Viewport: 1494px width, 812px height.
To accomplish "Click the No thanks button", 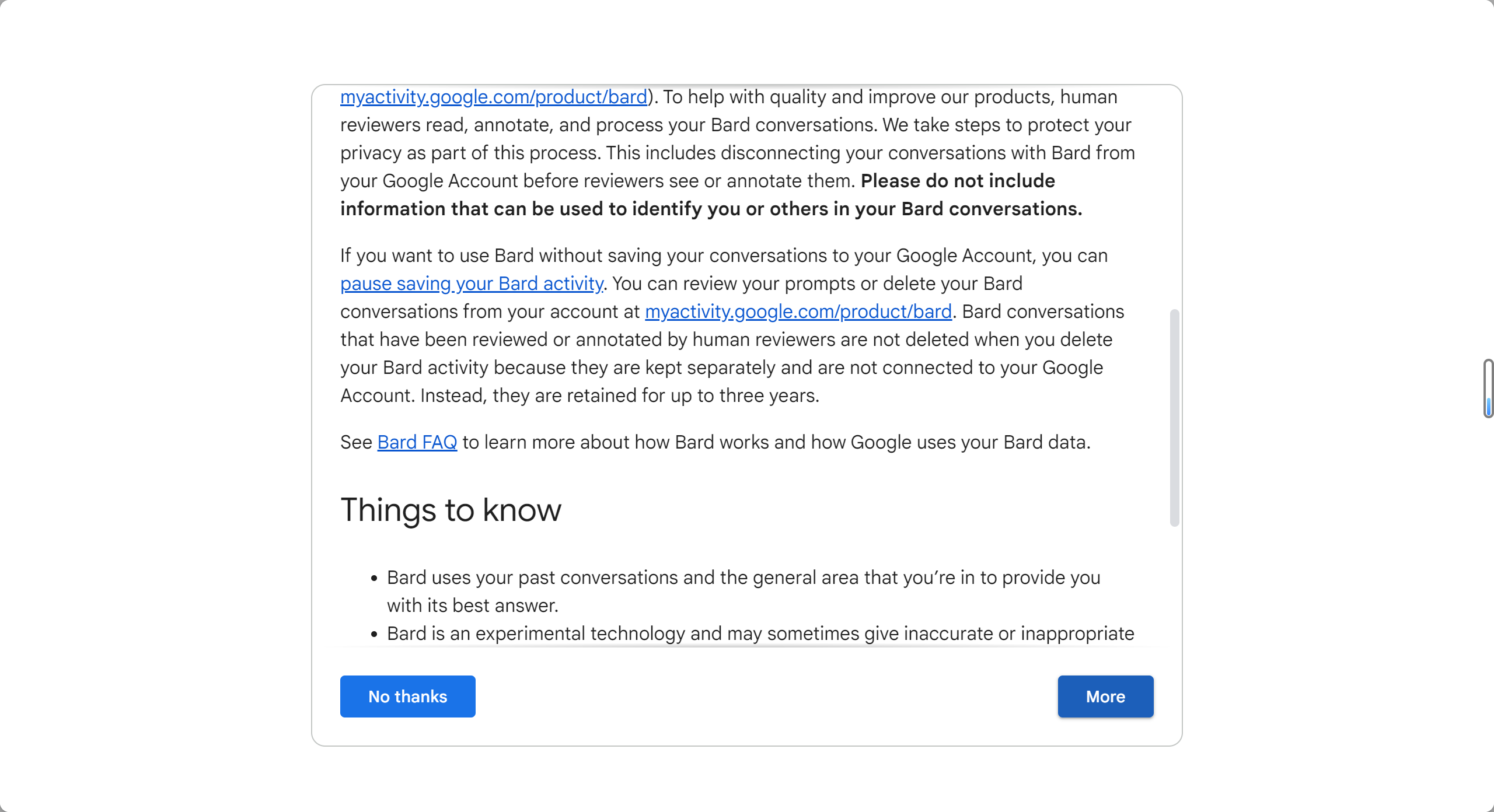I will 407,696.
